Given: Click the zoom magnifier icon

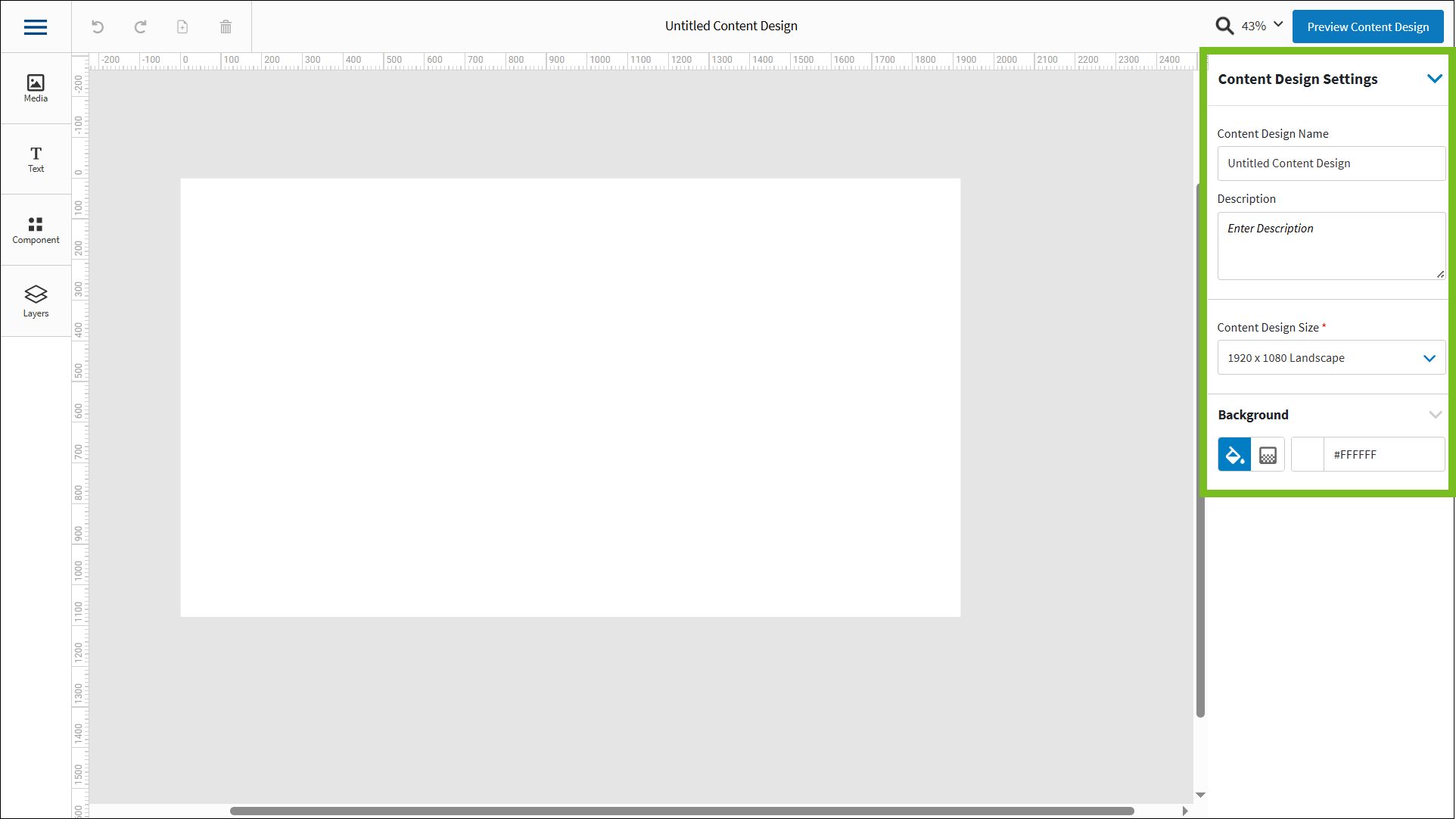Looking at the screenshot, I should coord(1224,25).
